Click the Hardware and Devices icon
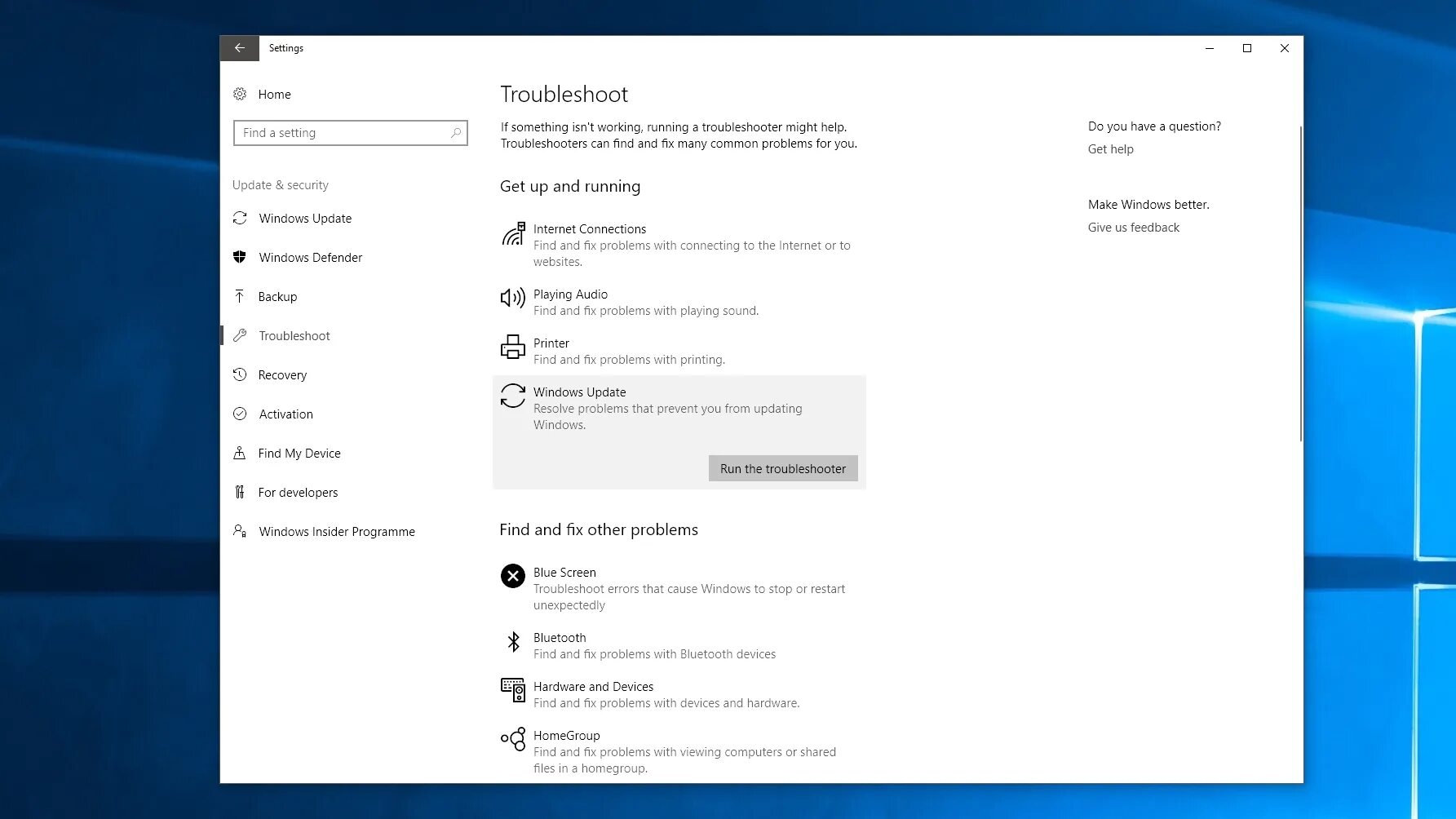This screenshot has height=819, width=1456. (x=513, y=690)
